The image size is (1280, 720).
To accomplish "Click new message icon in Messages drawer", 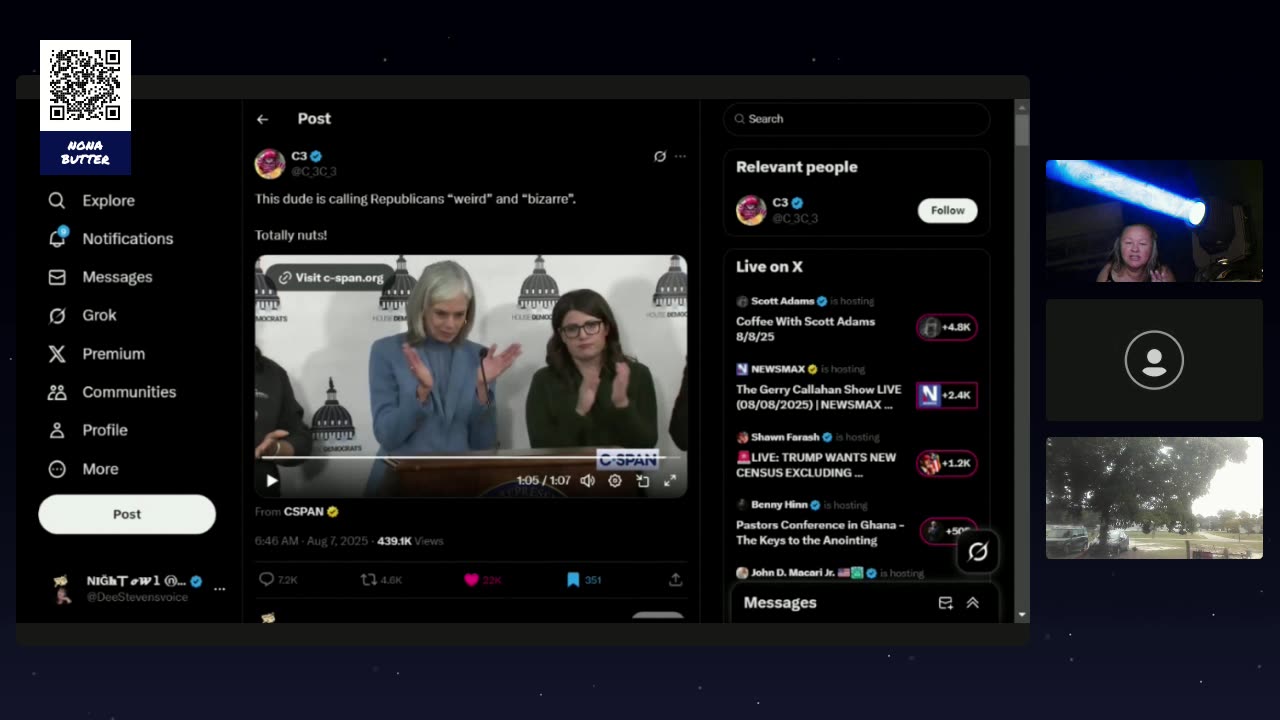I will click(x=945, y=603).
